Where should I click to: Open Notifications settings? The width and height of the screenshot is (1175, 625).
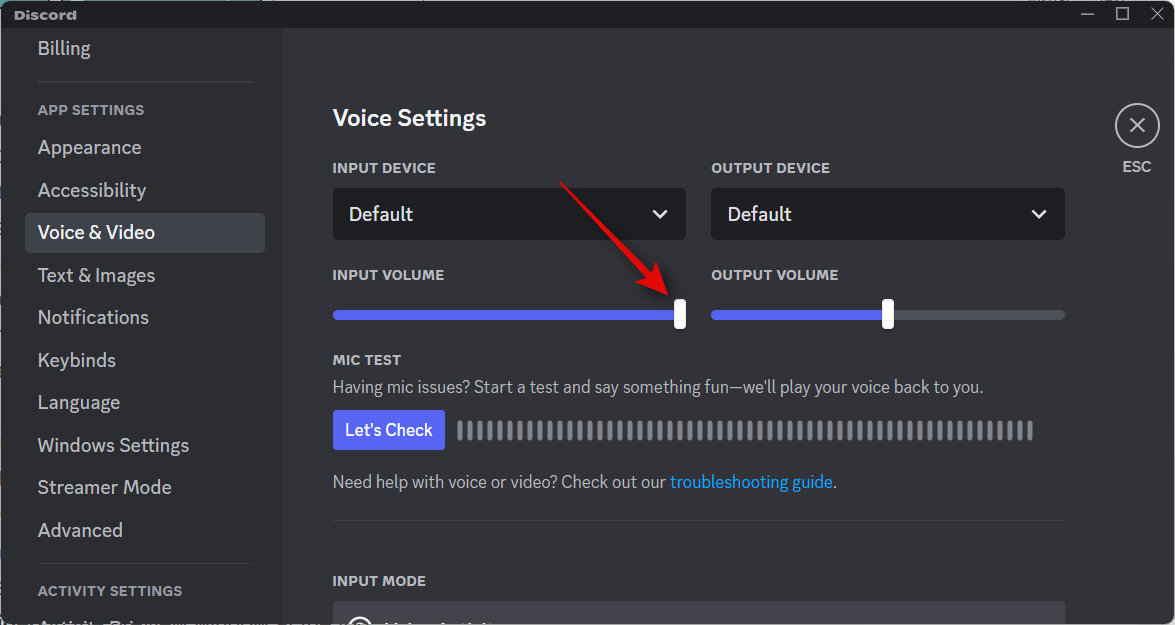(93, 317)
